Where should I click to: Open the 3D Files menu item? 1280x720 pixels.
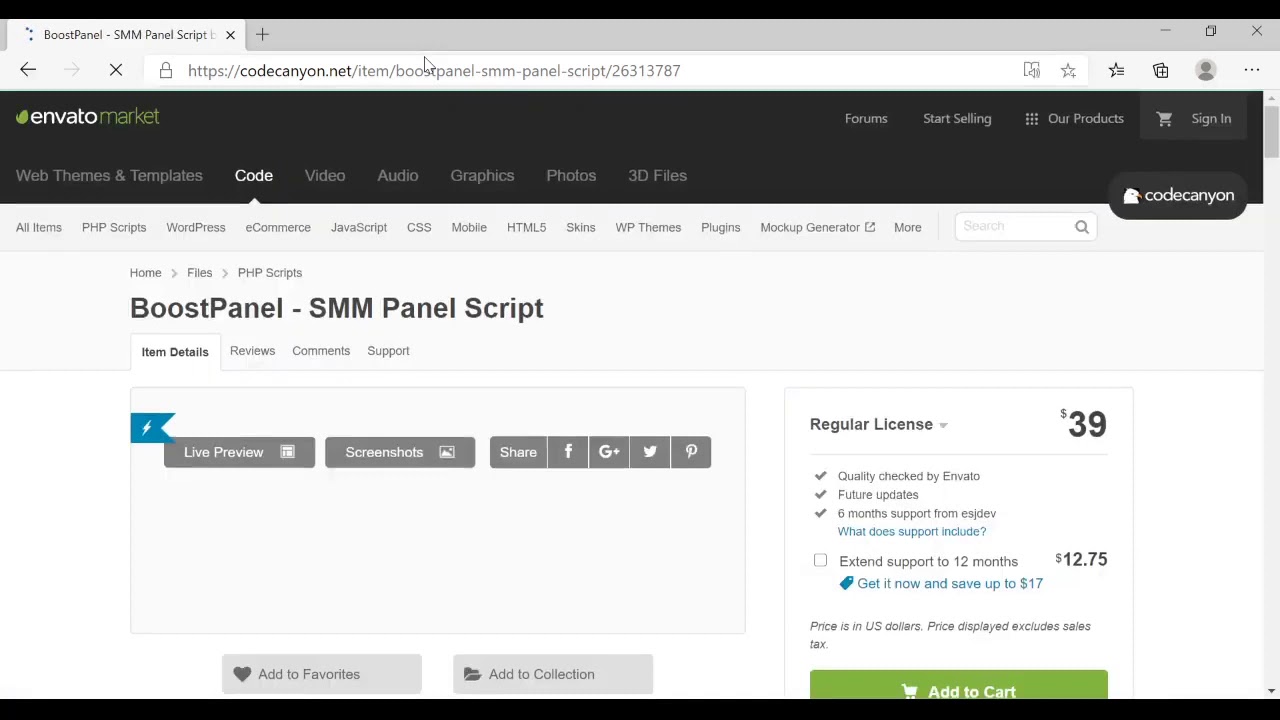[x=657, y=175]
